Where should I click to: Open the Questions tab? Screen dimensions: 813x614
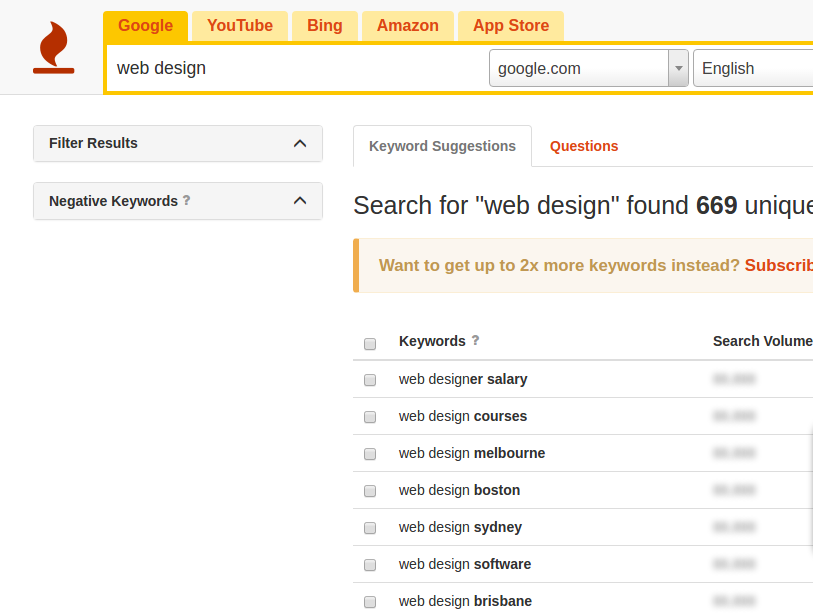coord(584,146)
